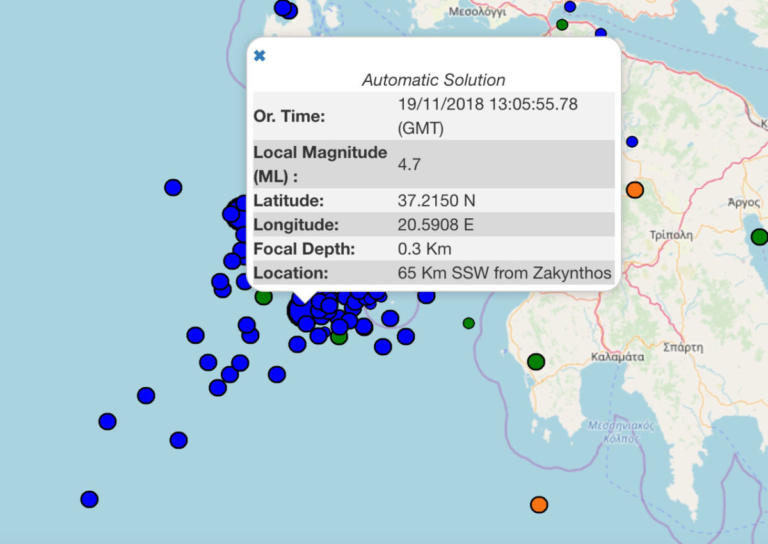Open the green marker beside Άργος
Viewport: 768px width, 544px height.
(759, 237)
